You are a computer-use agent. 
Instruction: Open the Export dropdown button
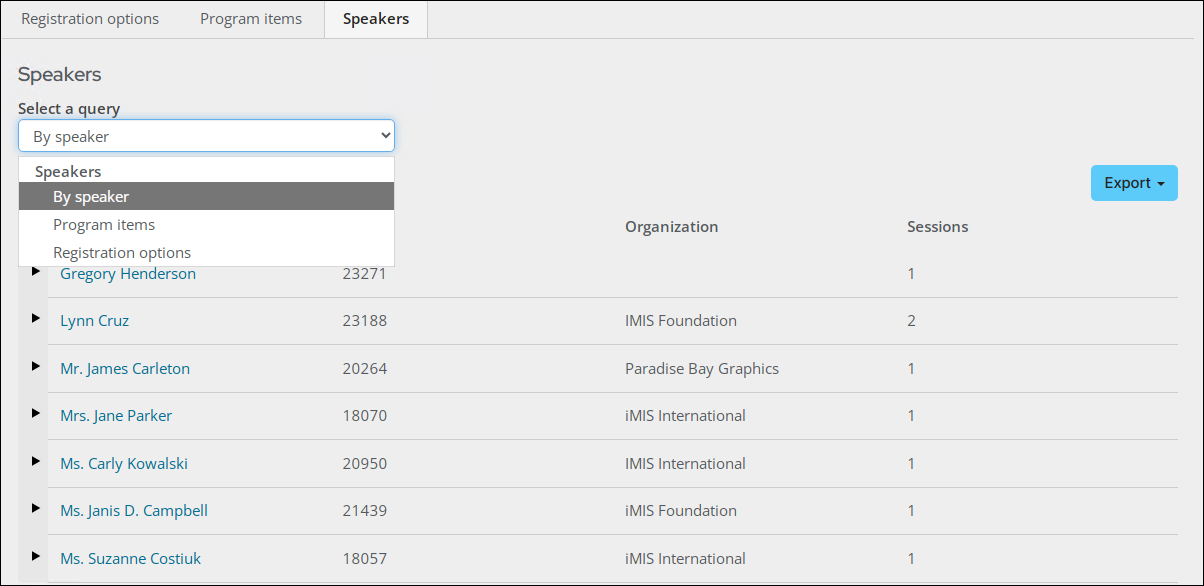(x=1133, y=183)
